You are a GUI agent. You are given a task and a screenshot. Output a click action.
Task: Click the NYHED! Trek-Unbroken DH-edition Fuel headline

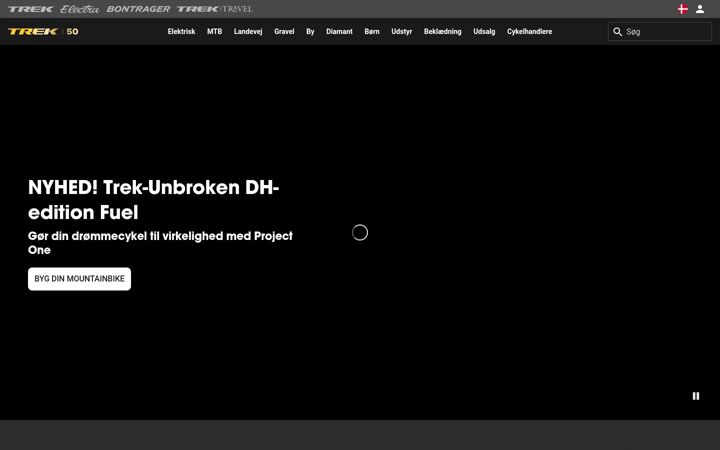(x=153, y=200)
